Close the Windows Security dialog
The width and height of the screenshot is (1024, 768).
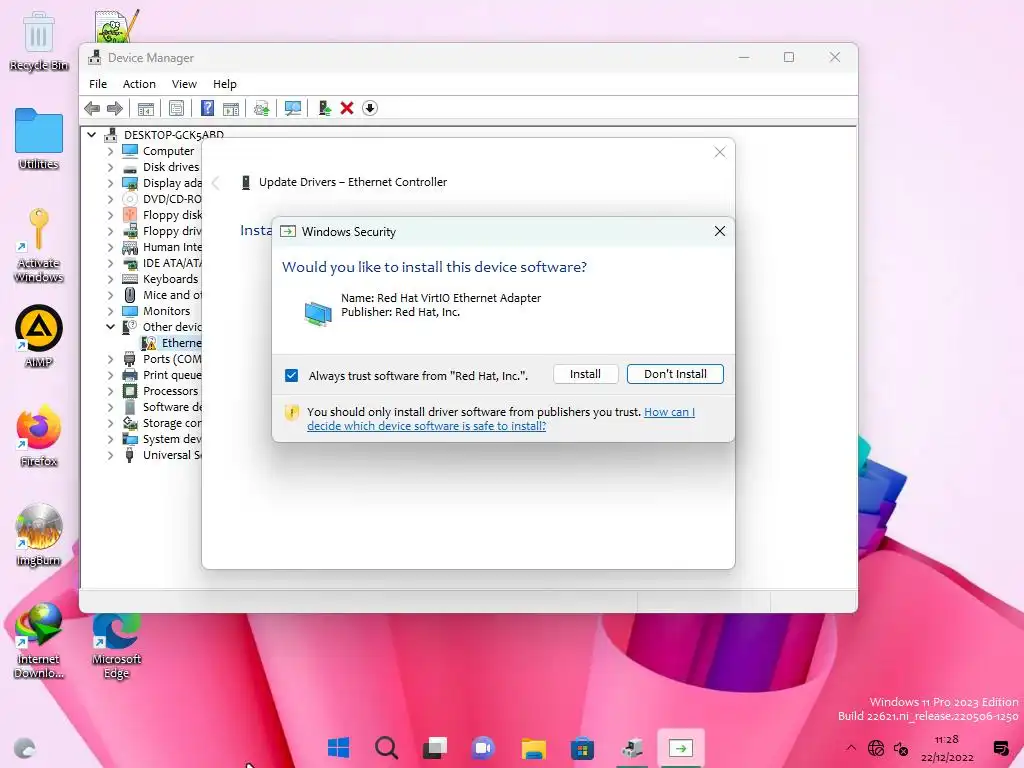coord(720,231)
